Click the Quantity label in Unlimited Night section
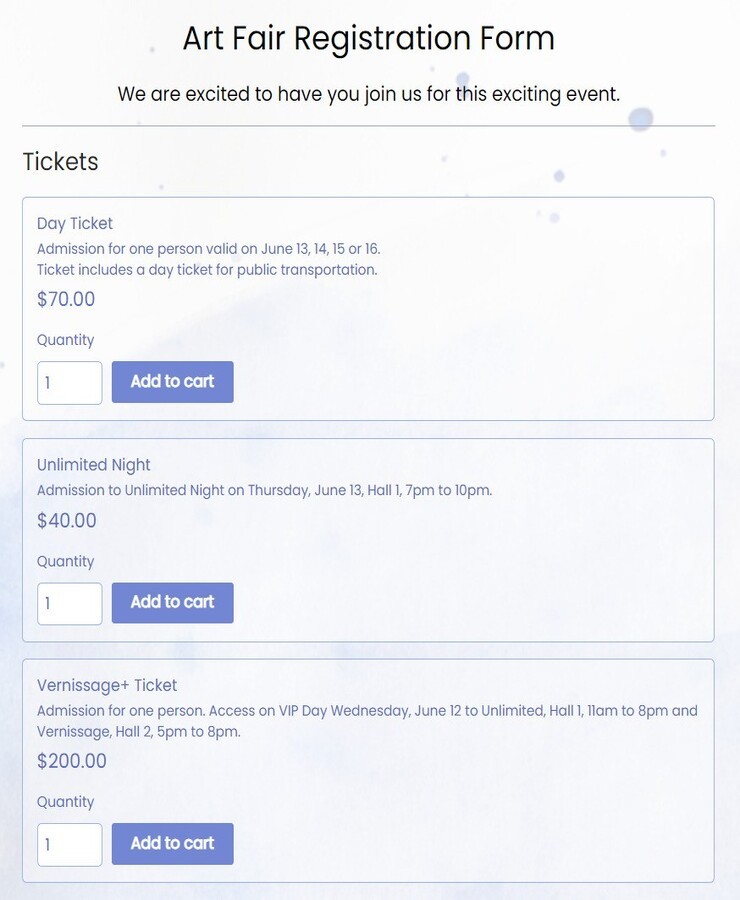740x900 pixels. (x=65, y=559)
